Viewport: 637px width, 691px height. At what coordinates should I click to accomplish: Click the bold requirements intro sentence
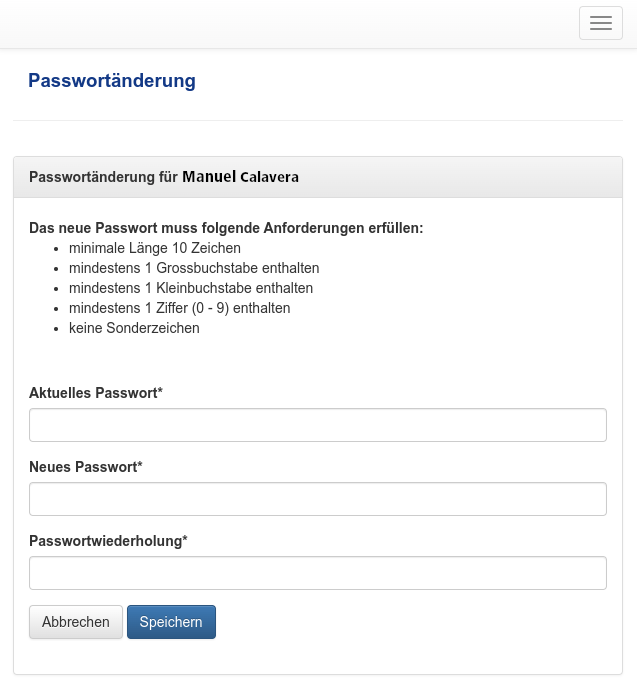(226, 228)
